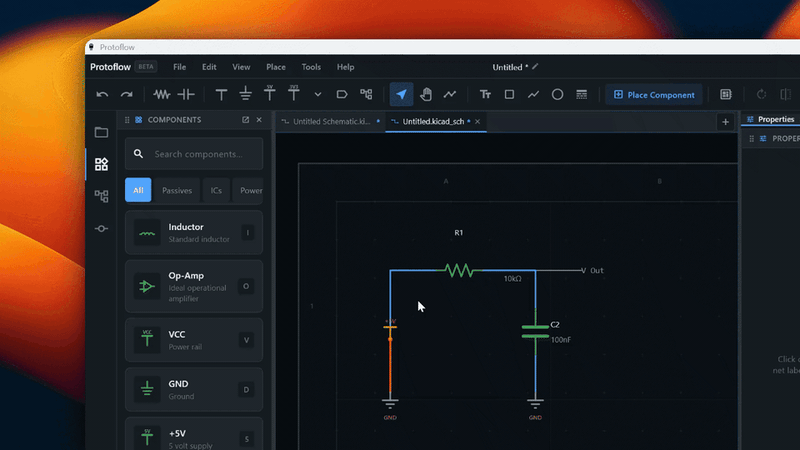Image resolution: width=800 pixels, height=450 pixels.
Task: Close the Untitled.kicad_sch tab
Action: [478, 121]
